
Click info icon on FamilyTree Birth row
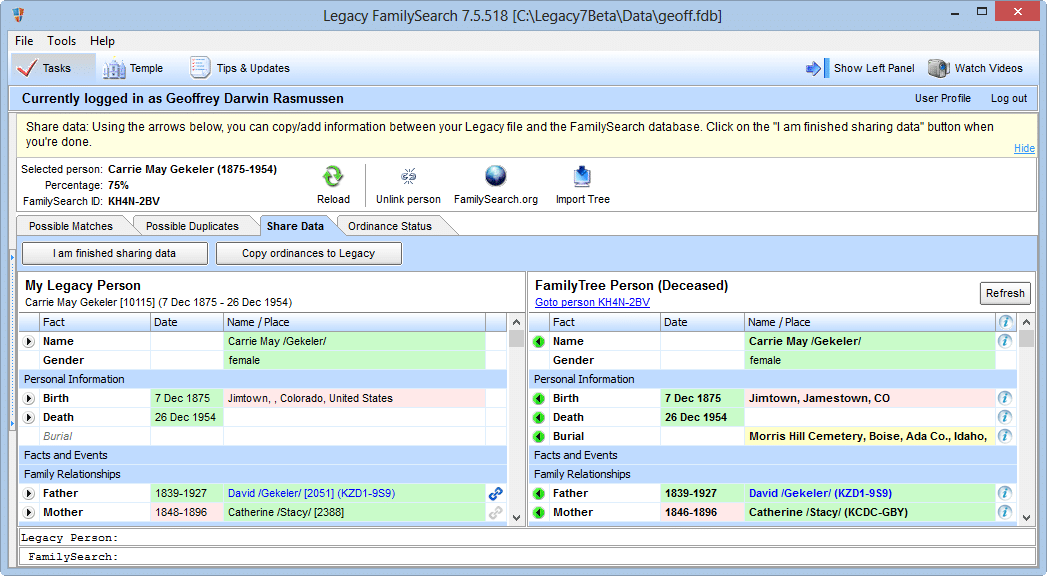pyautogui.click(x=1005, y=398)
